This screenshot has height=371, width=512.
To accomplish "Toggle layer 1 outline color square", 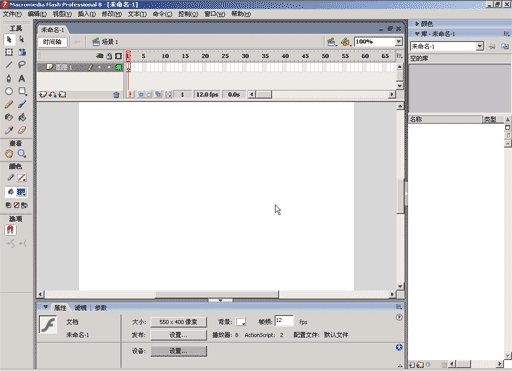I will (119, 67).
